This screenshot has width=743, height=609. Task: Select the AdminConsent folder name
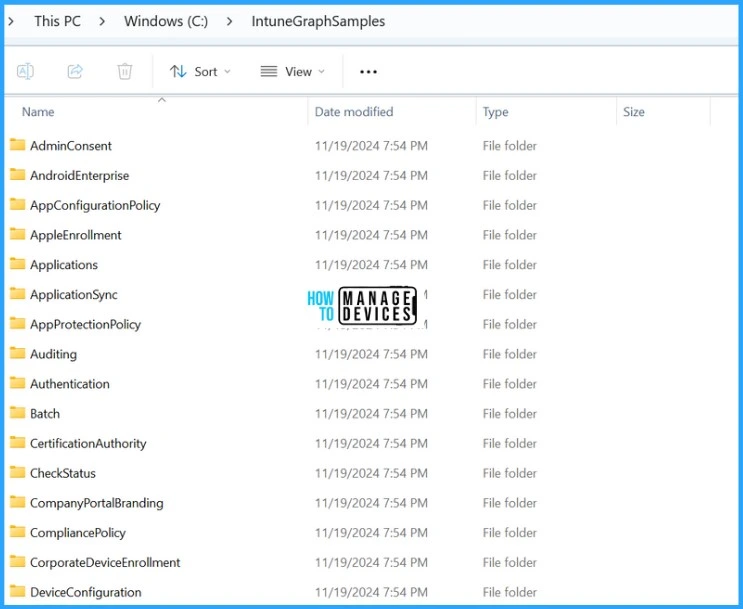(71, 146)
